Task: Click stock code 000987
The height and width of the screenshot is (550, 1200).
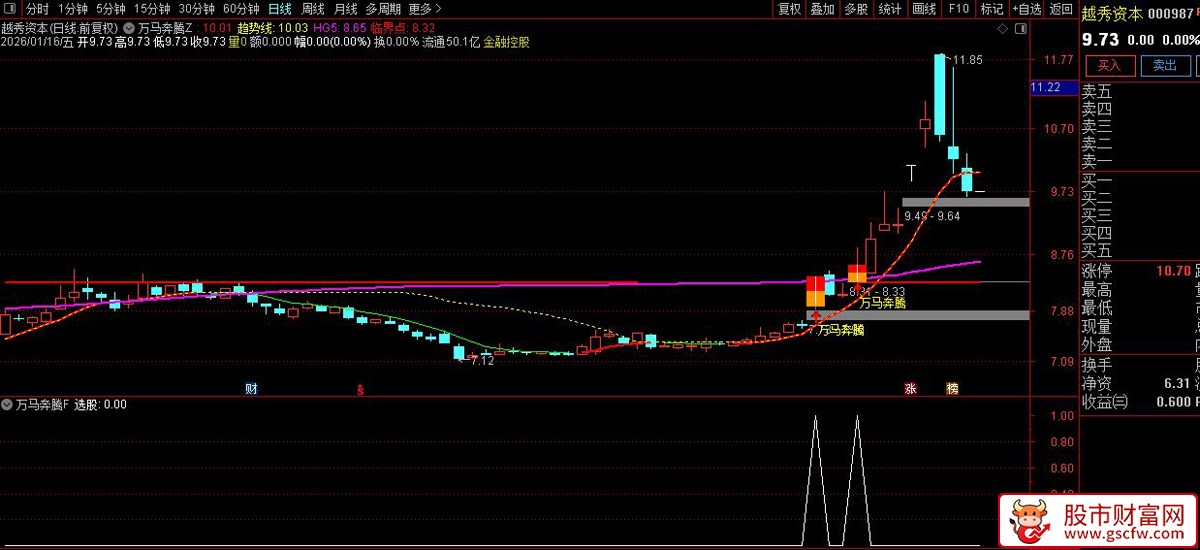Action: (x=1172, y=14)
